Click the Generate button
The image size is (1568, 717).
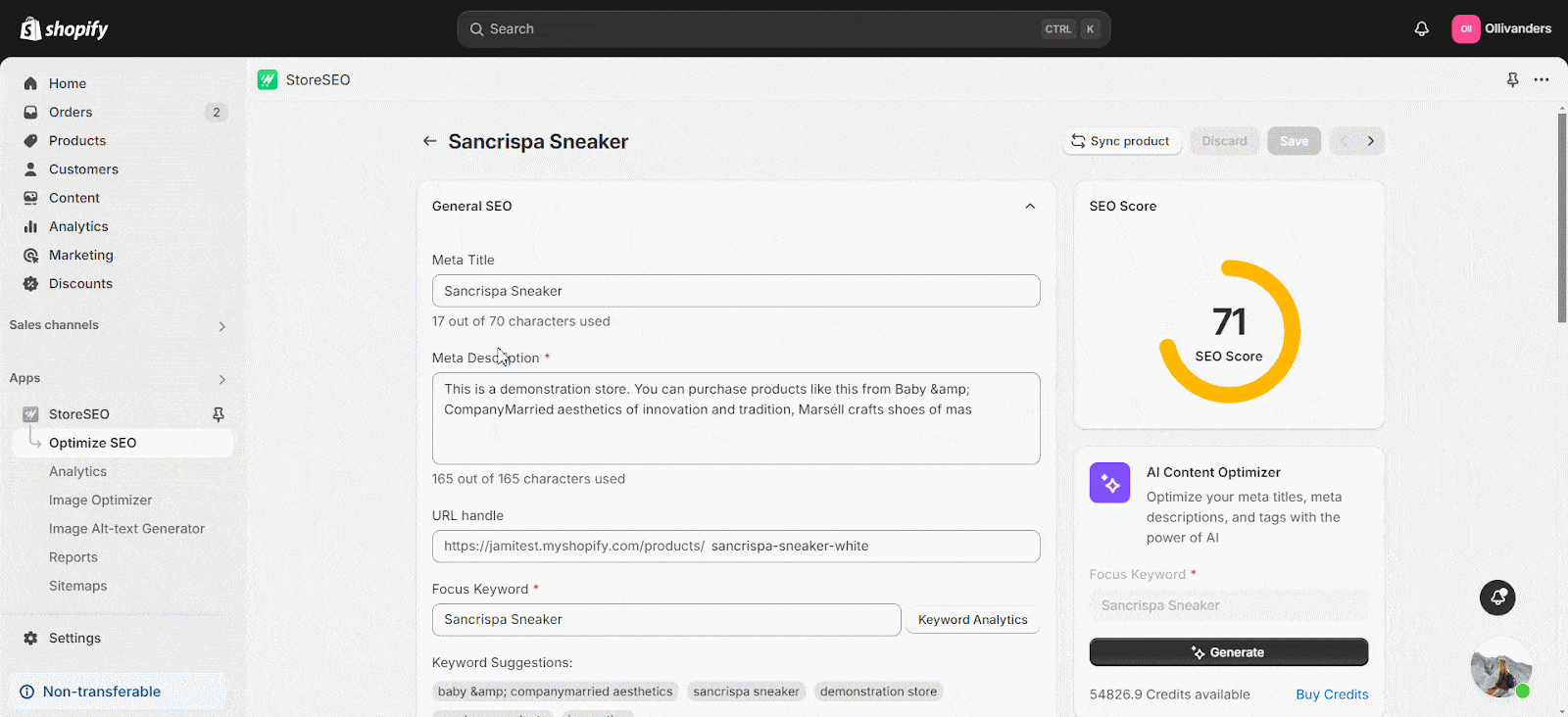[x=1229, y=652]
